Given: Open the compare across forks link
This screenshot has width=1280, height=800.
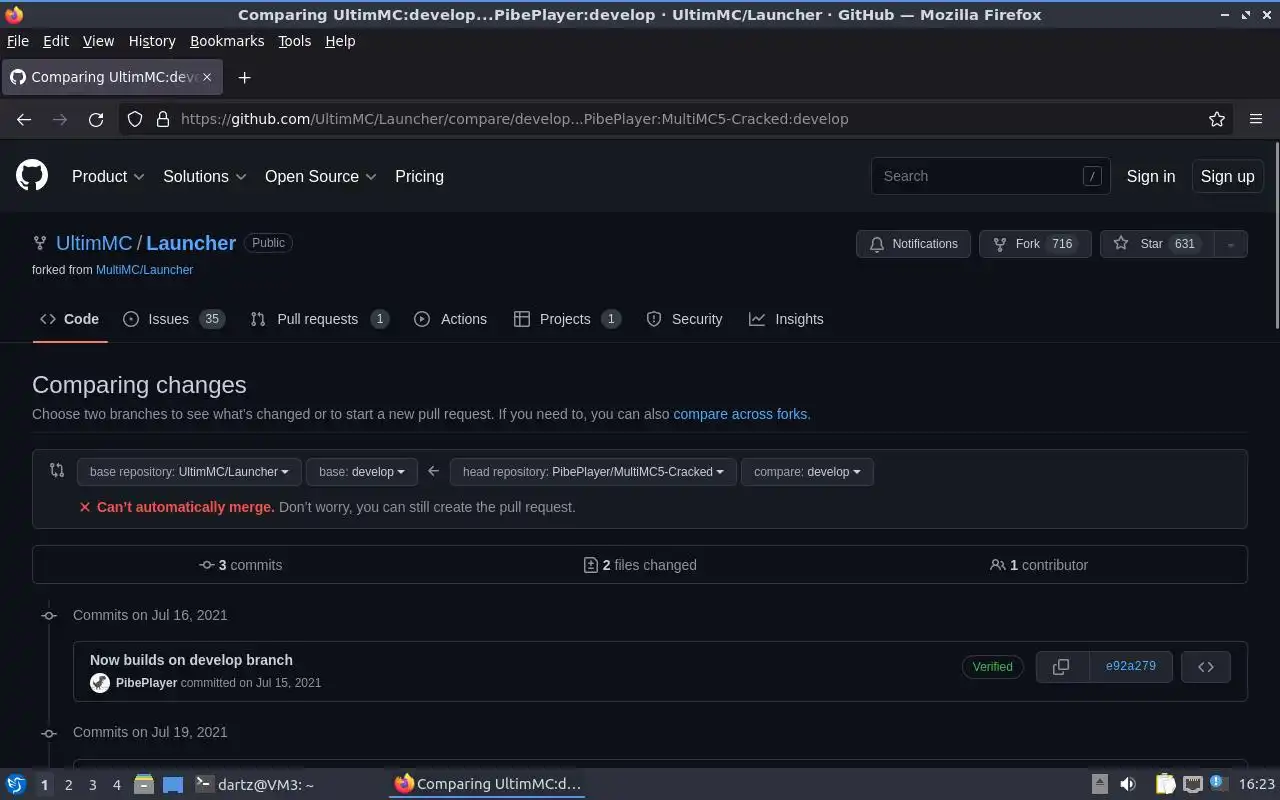Looking at the screenshot, I should [740, 414].
